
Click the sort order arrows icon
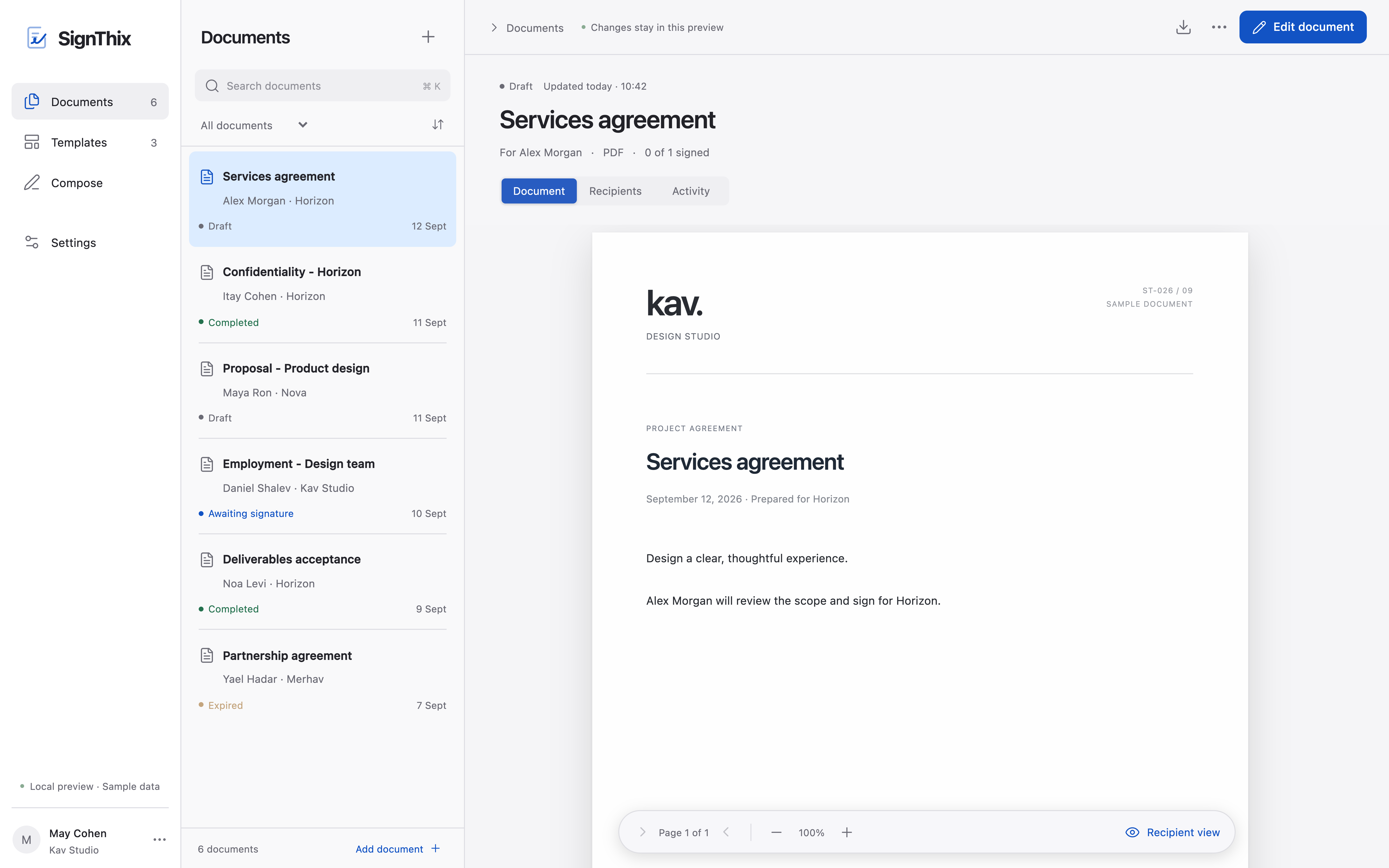[438, 125]
